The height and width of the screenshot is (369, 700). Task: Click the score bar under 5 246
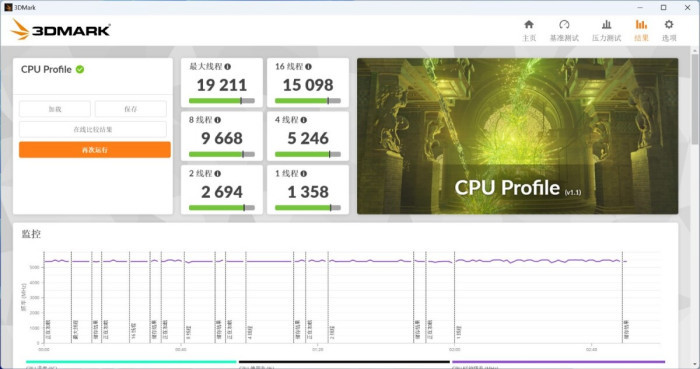coord(308,154)
